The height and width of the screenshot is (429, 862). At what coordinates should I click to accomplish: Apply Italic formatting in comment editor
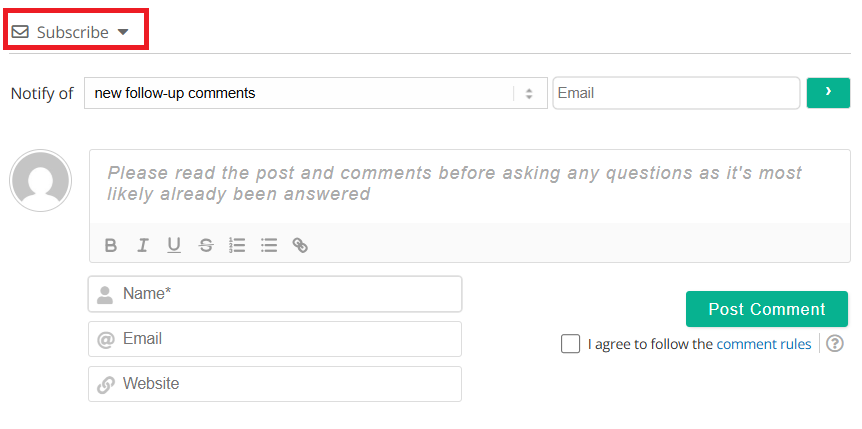(x=142, y=245)
